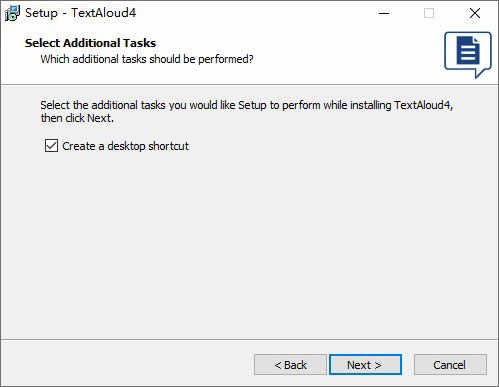499x387 pixels.
Task: Click 'Which additional tasks should be performed?' subtitle
Action: click(147, 59)
